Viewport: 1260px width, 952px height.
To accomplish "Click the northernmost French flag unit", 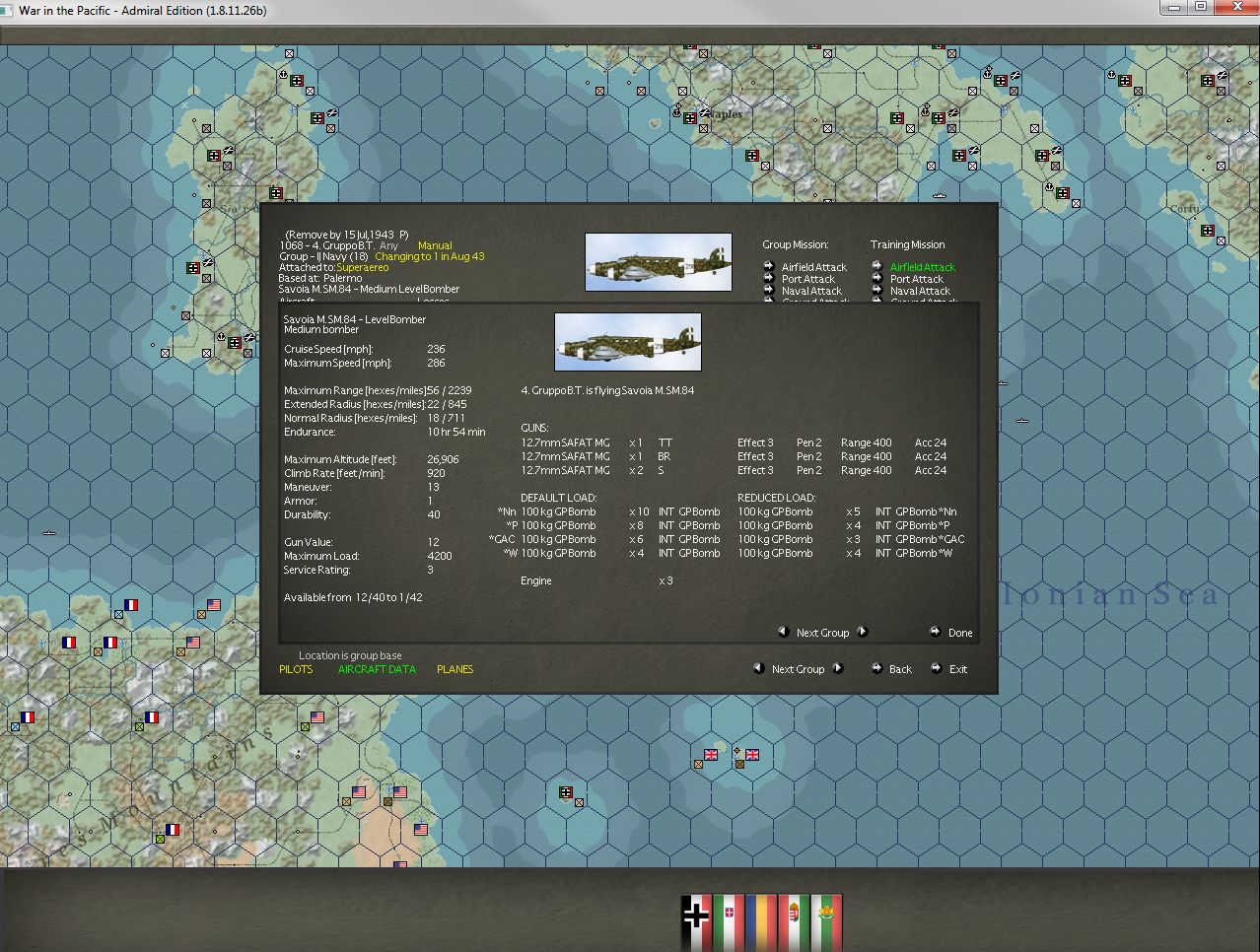I will coord(130,605).
